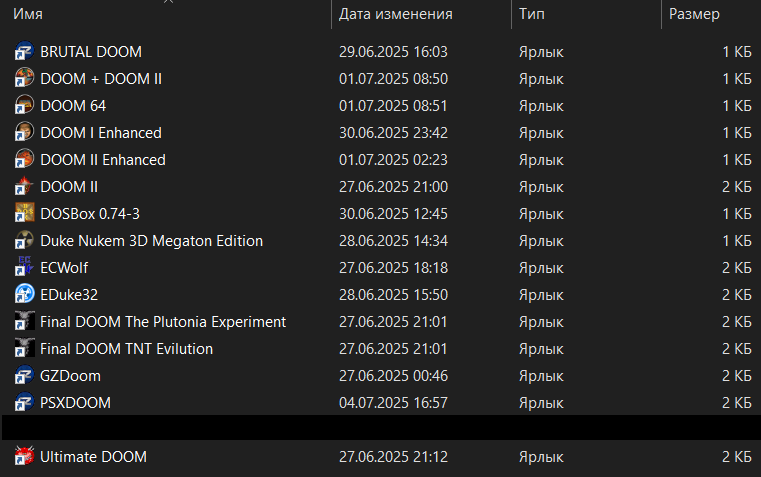
Task: Select the DOOM I Enhanced entry name
Action: [101, 133]
